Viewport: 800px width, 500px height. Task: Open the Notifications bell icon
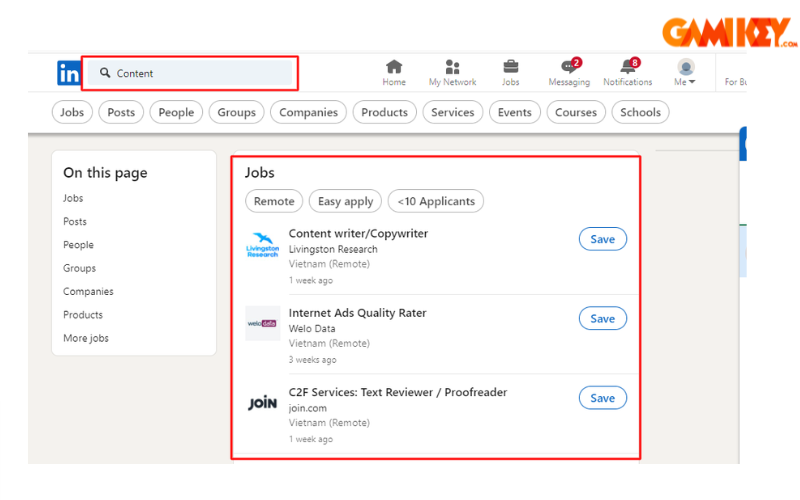tap(629, 66)
